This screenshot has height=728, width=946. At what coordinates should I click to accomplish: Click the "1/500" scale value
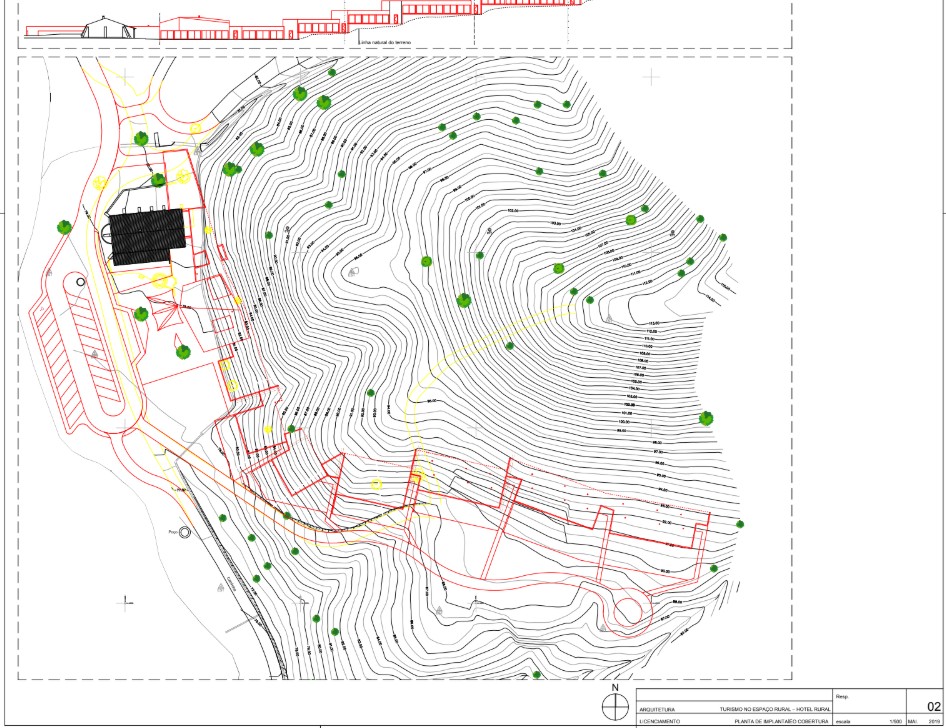[x=896, y=721]
